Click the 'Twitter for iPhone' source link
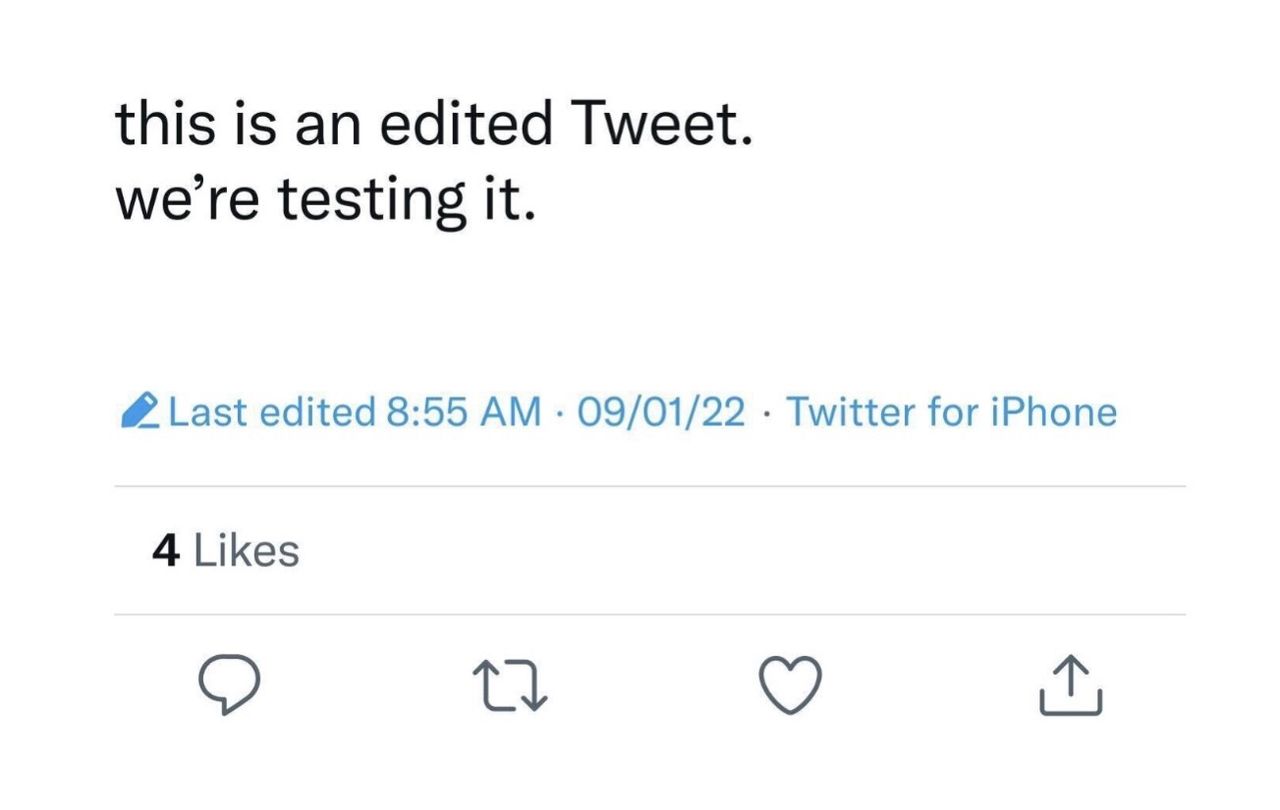This screenshot has height=810, width=1280. tap(952, 411)
